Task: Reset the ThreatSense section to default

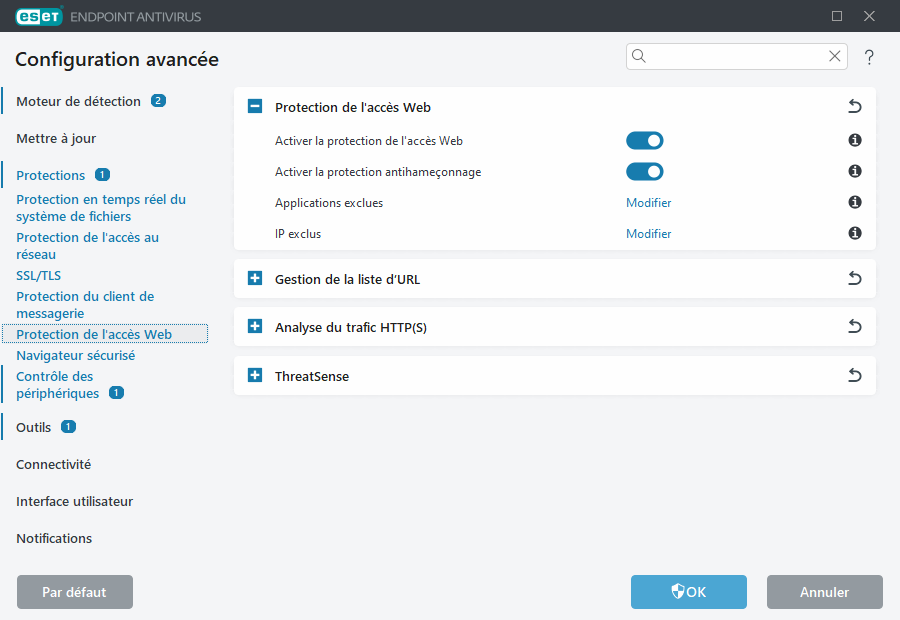Action: (x=854, y=376)
